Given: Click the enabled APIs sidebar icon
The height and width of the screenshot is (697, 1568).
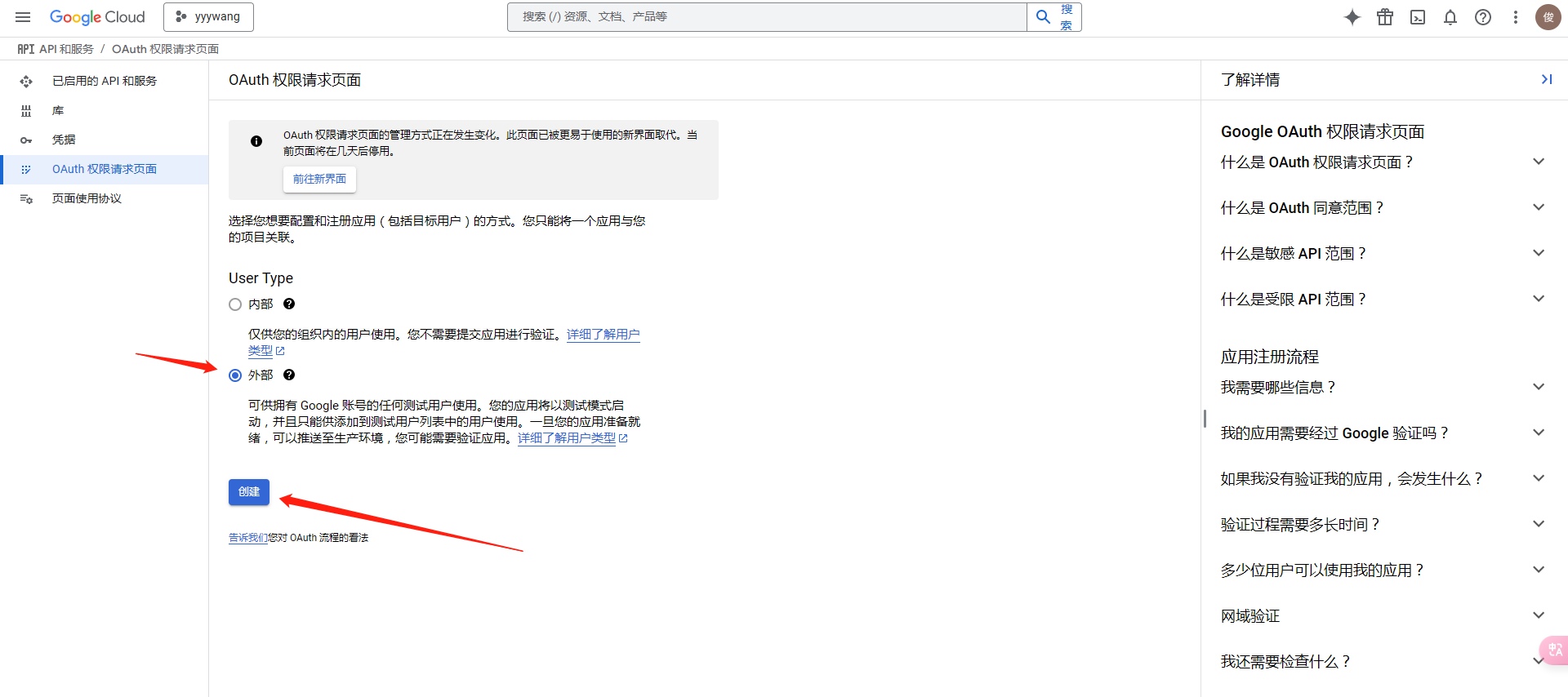Looking at the screenshot, I should [x=26, y=81].
